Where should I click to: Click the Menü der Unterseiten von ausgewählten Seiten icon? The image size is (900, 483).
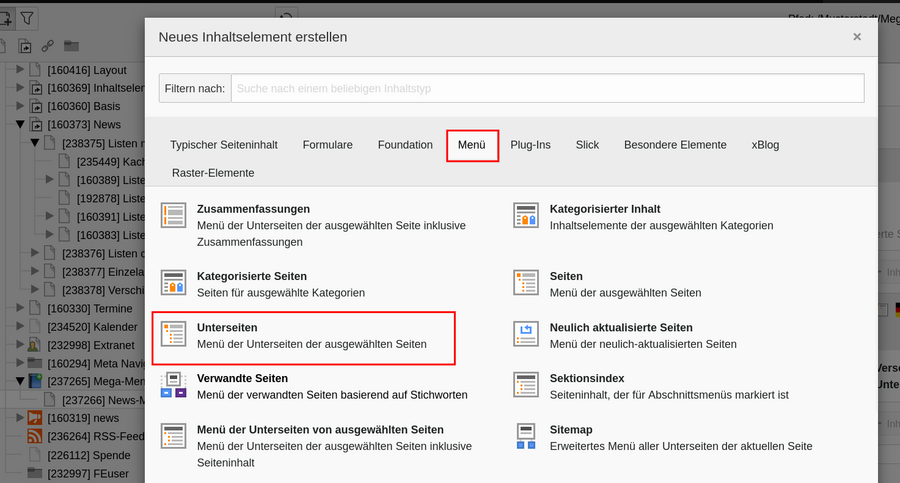pyautogui.click(x=173, y=436)
